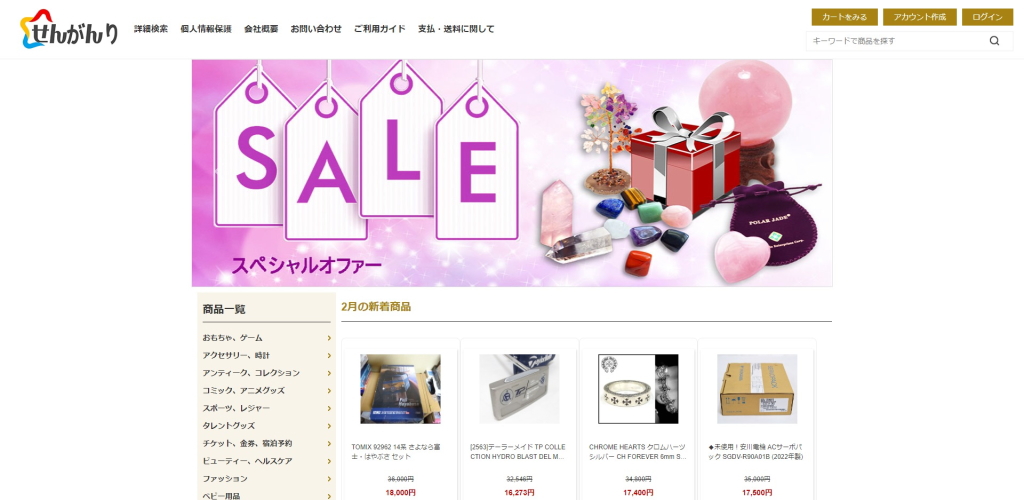This screenshot has width=1024, height=500.
Task: Open the CHROME HEARTS product title link
Action: pyautogui.click(x=637, y=452)
